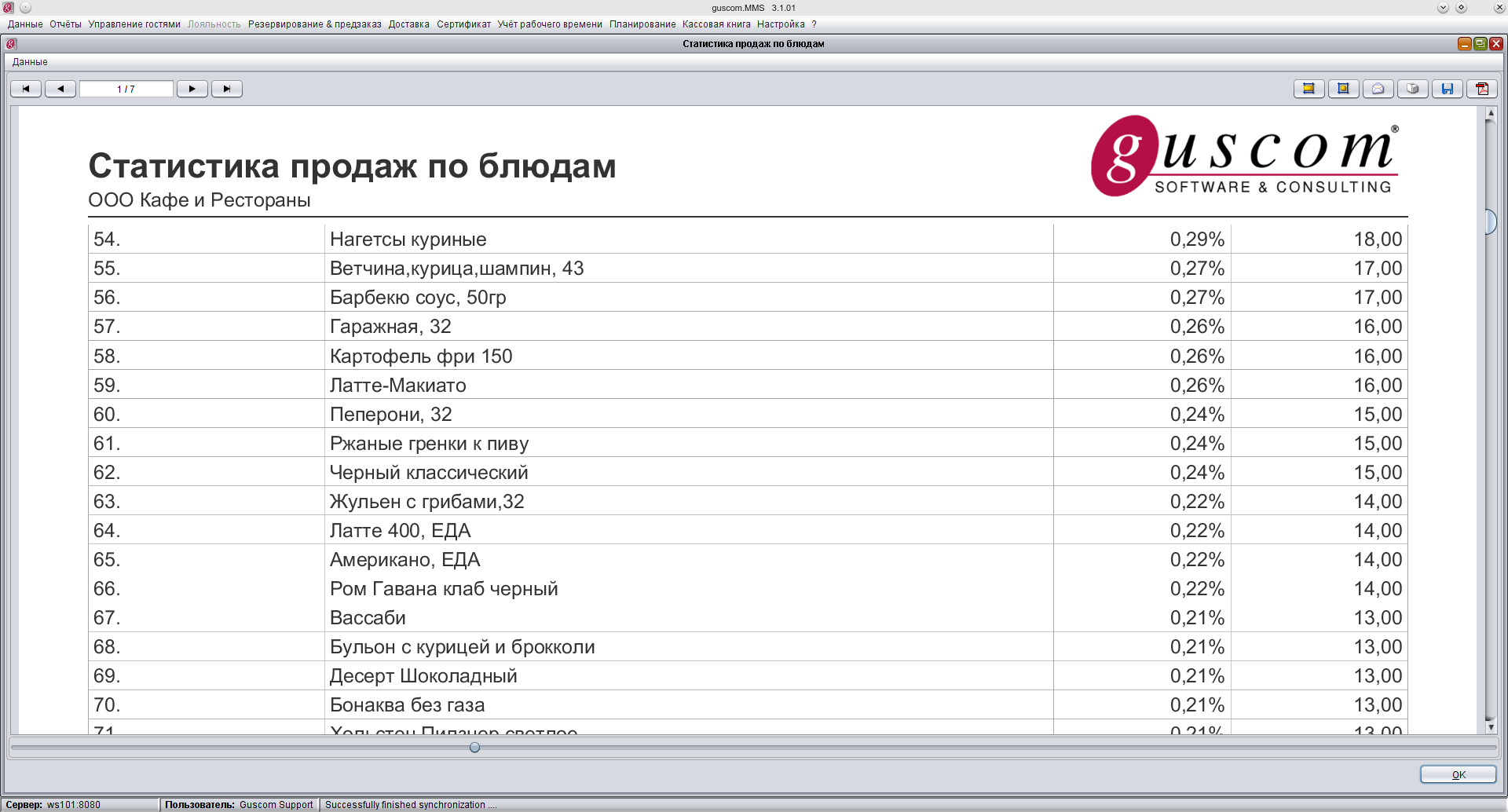Screen dimensions: 1508x812
Task: Export the report to PDF
Action: tap(1482, 89)
